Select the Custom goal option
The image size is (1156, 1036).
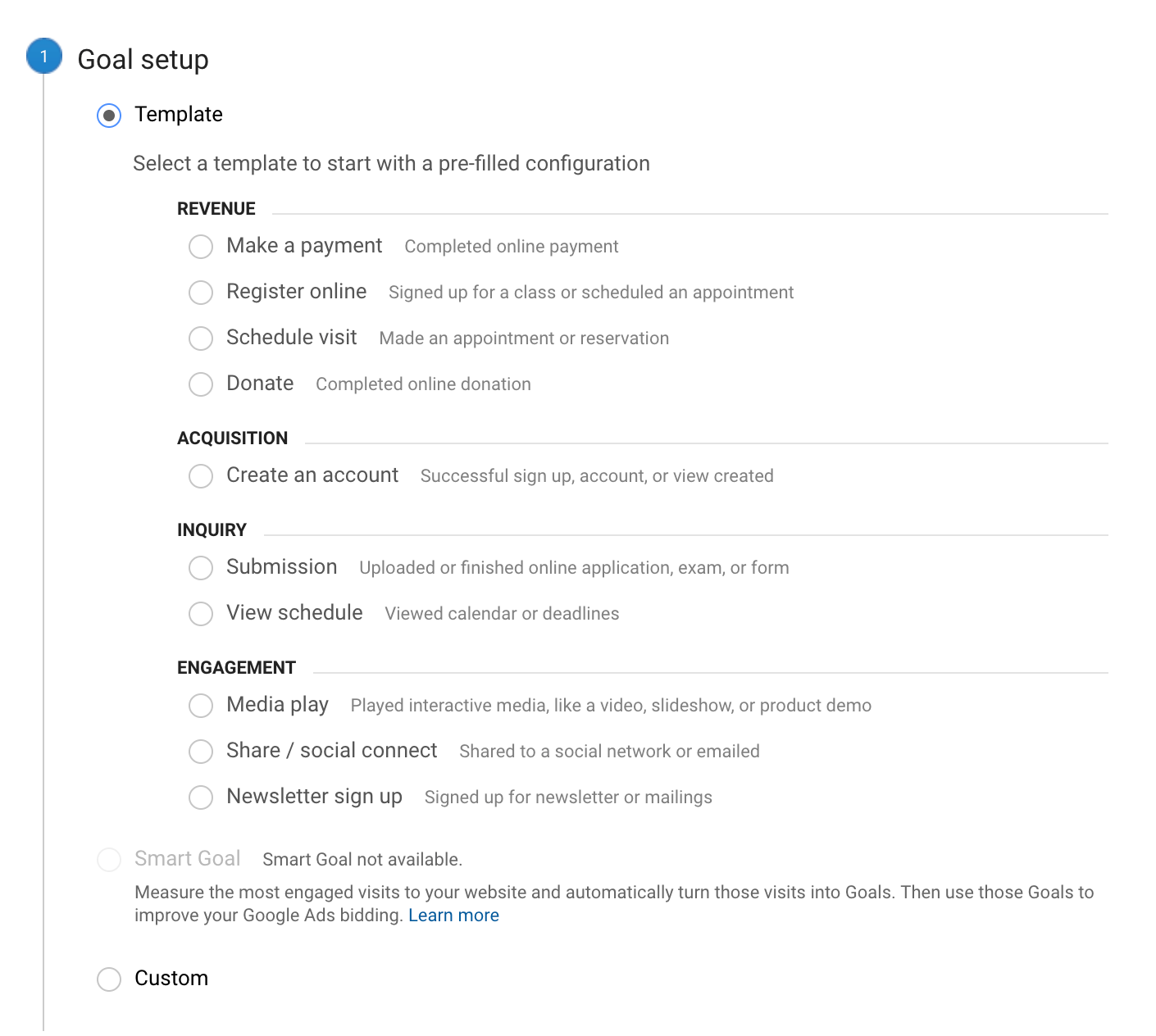point(109,979)
